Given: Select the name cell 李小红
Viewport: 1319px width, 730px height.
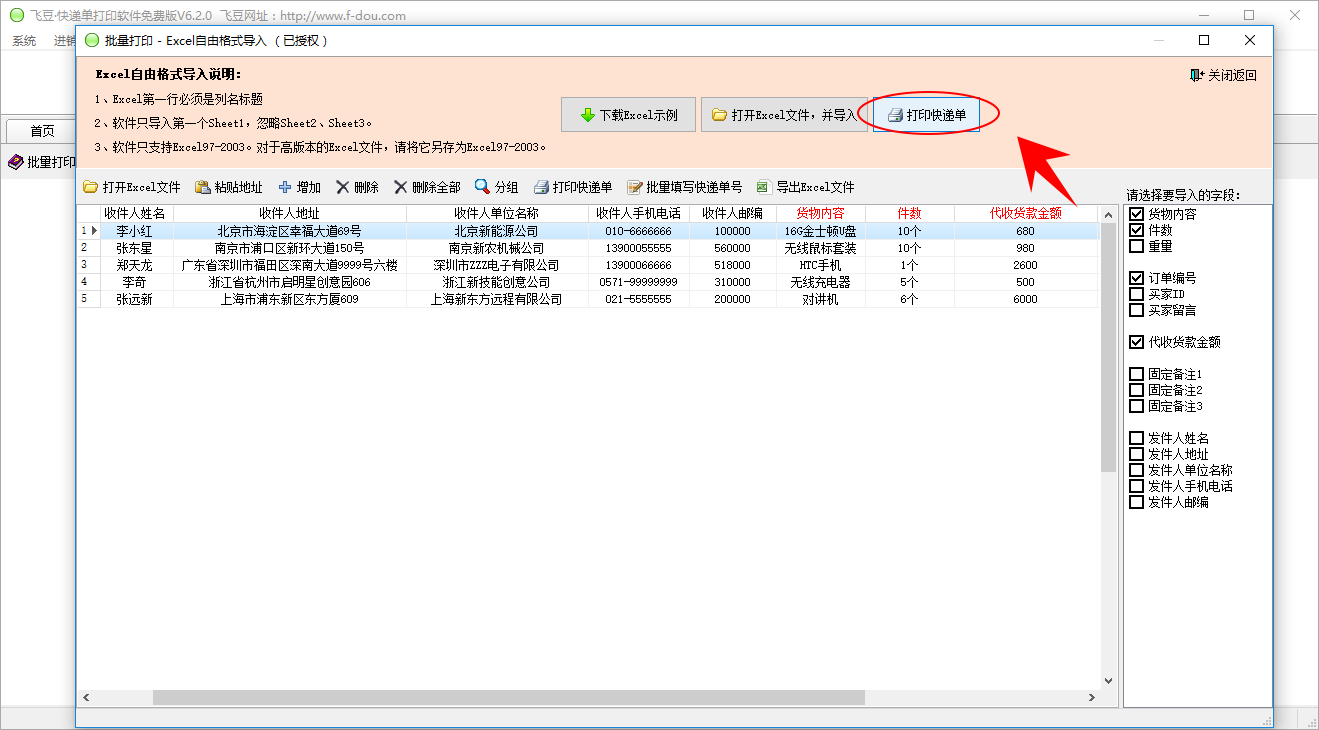Looking at the screenshot, I should (136, 231).
